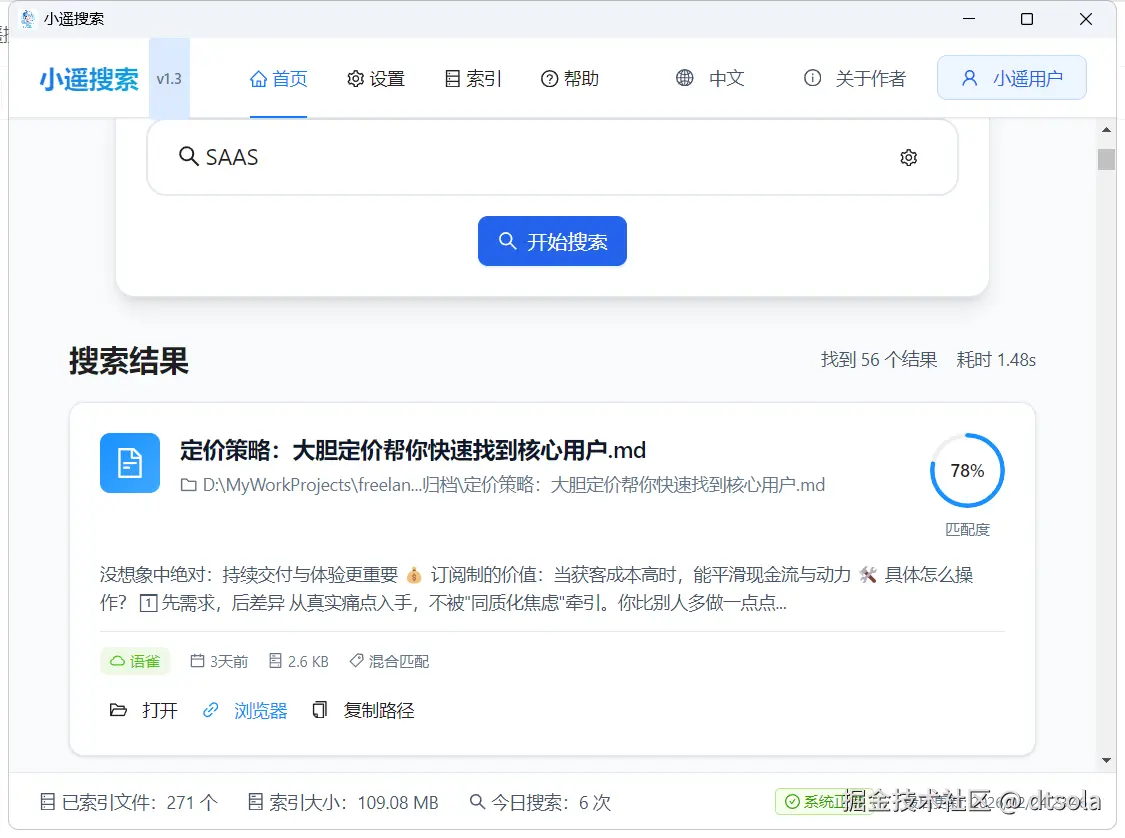
Task: Click the link chain icon next to 浏览器
Action: (210, 710)
